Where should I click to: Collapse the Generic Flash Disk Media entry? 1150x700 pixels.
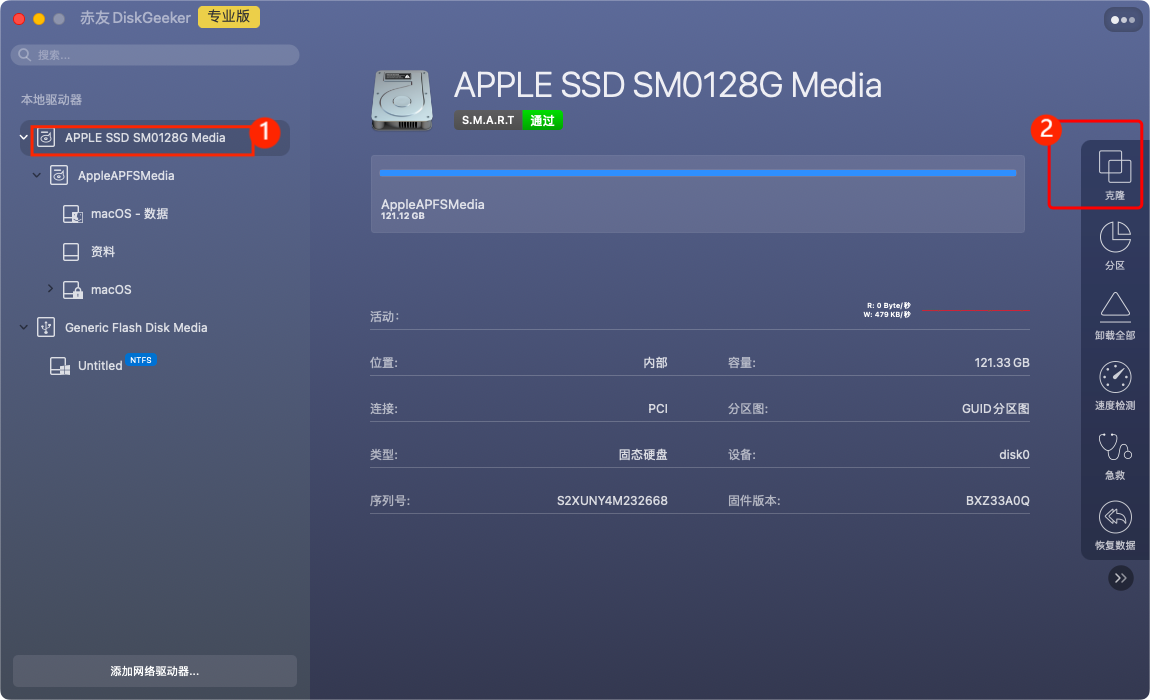(x=23, y=327)
